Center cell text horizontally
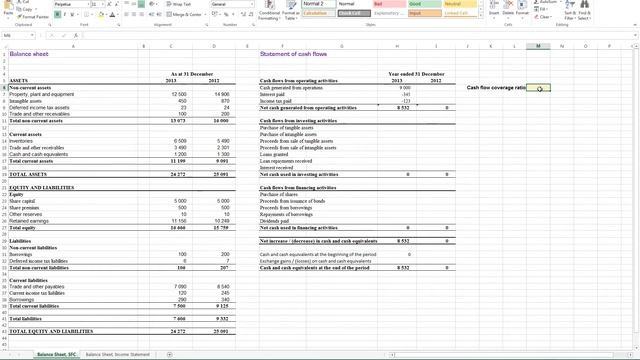The image size is (640, 360). 133,15
